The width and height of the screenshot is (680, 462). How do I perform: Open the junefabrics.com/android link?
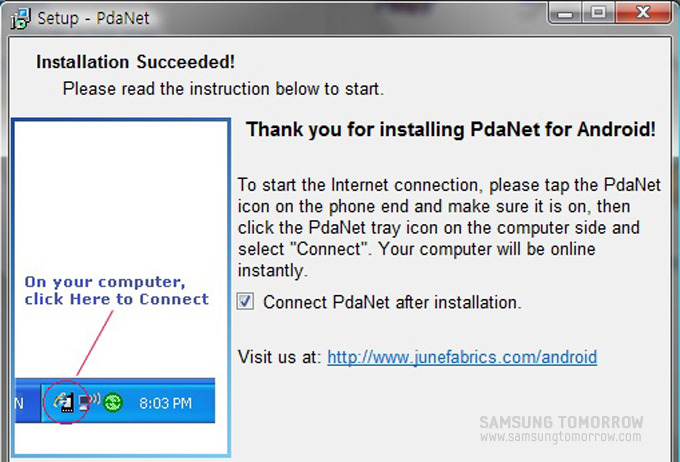click(462, 357)
